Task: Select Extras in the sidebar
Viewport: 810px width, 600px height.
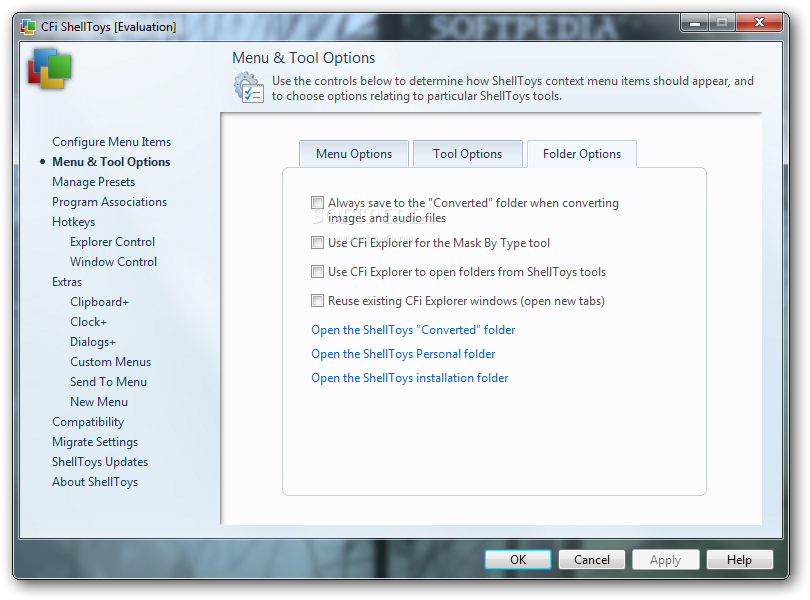Action: click(67, 282)
